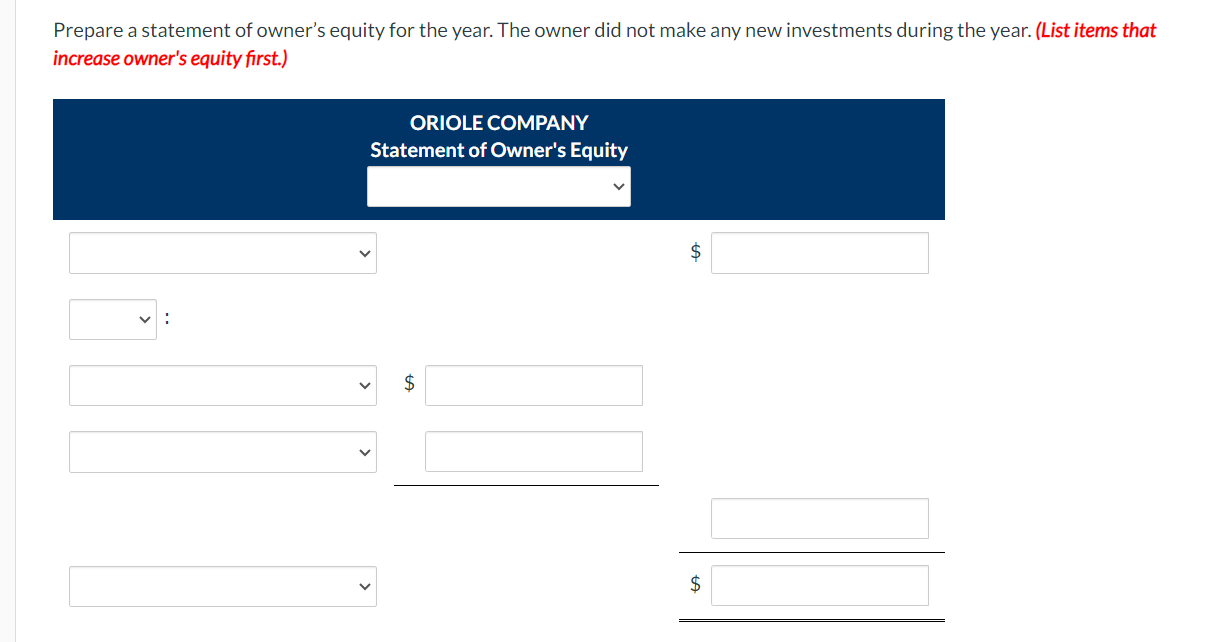Viewport: 1206px width, 642px height.
Task: Select the first middle column amount field
Action: click(533, 385)
